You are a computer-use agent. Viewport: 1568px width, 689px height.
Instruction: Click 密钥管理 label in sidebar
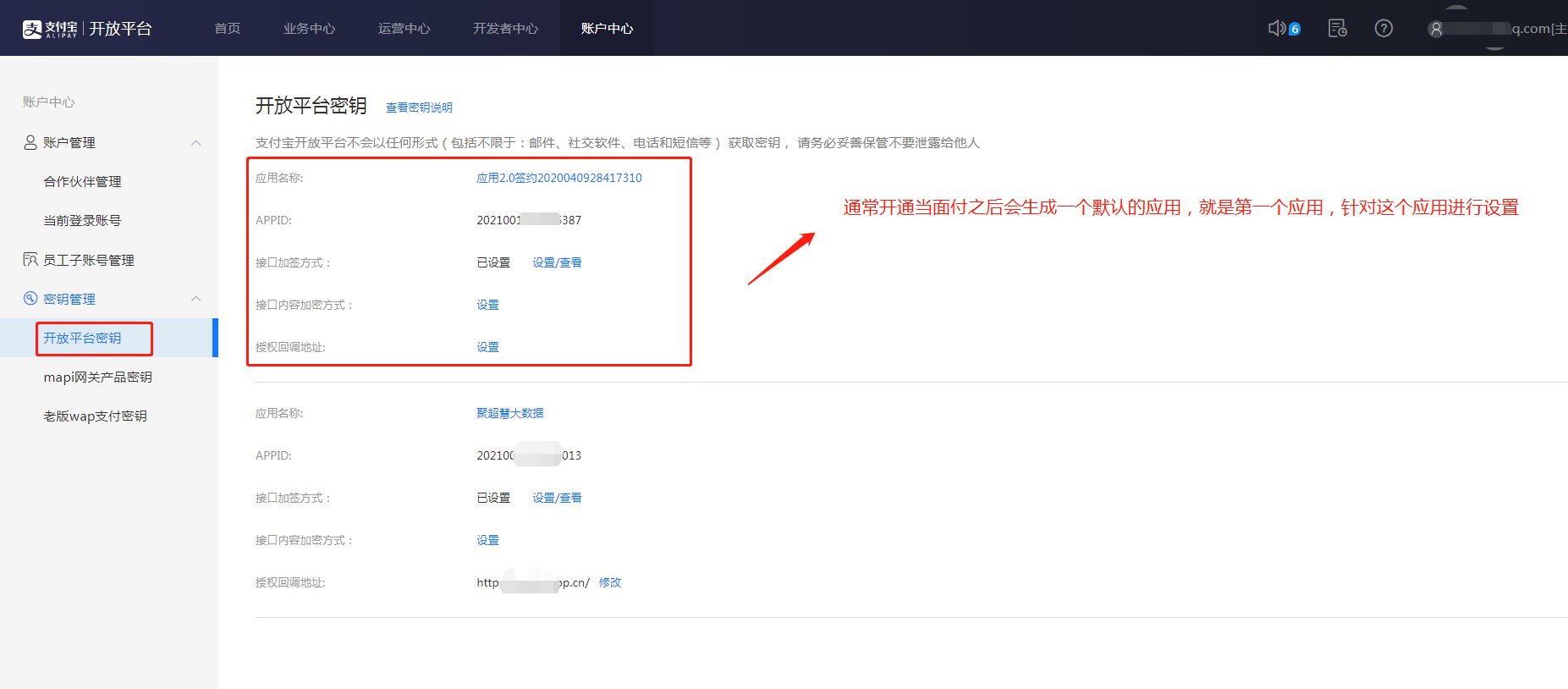point(69,299)
